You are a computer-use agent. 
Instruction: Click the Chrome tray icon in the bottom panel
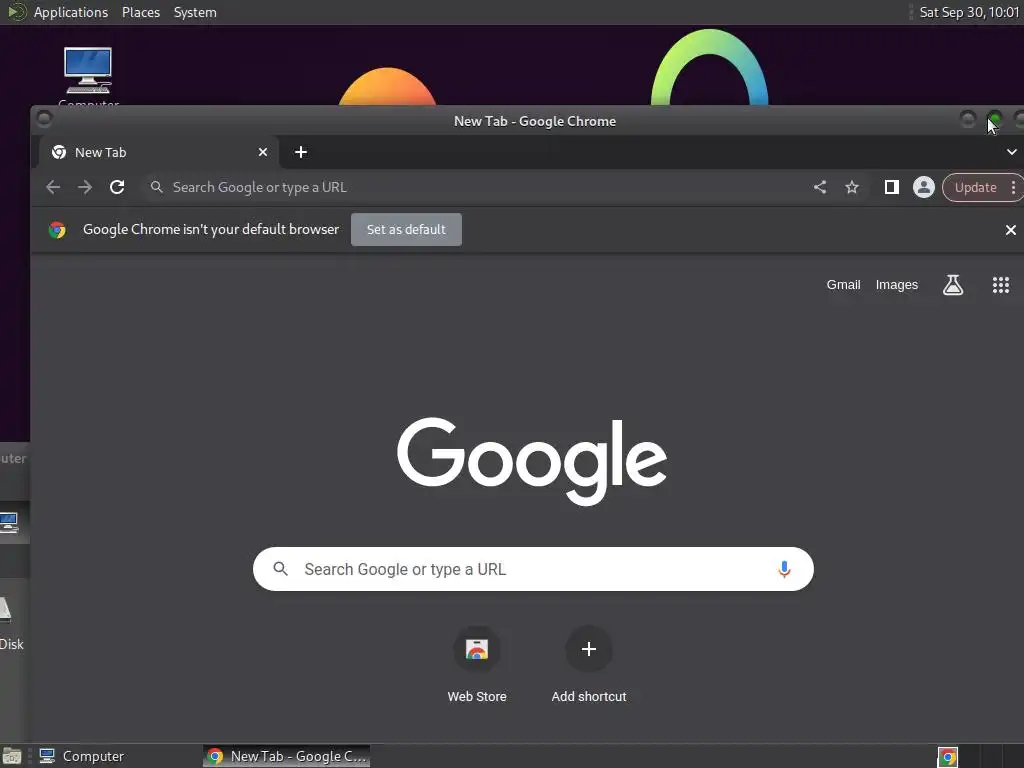click(x=948, y=757)
